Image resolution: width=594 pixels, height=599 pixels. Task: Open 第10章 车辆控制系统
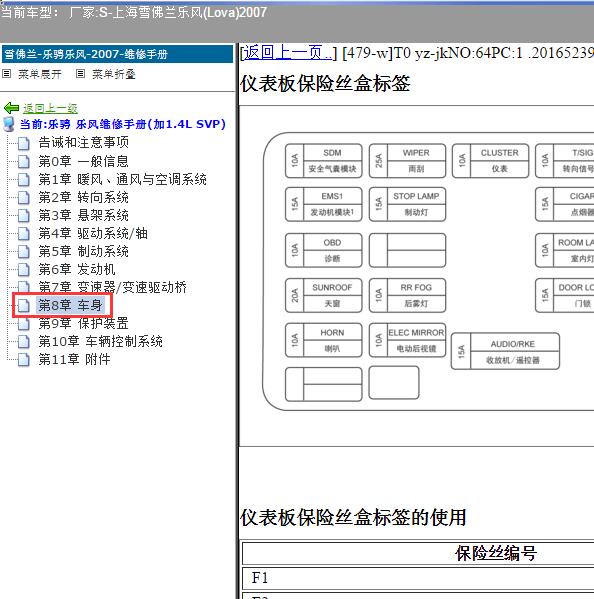point(100,342)
